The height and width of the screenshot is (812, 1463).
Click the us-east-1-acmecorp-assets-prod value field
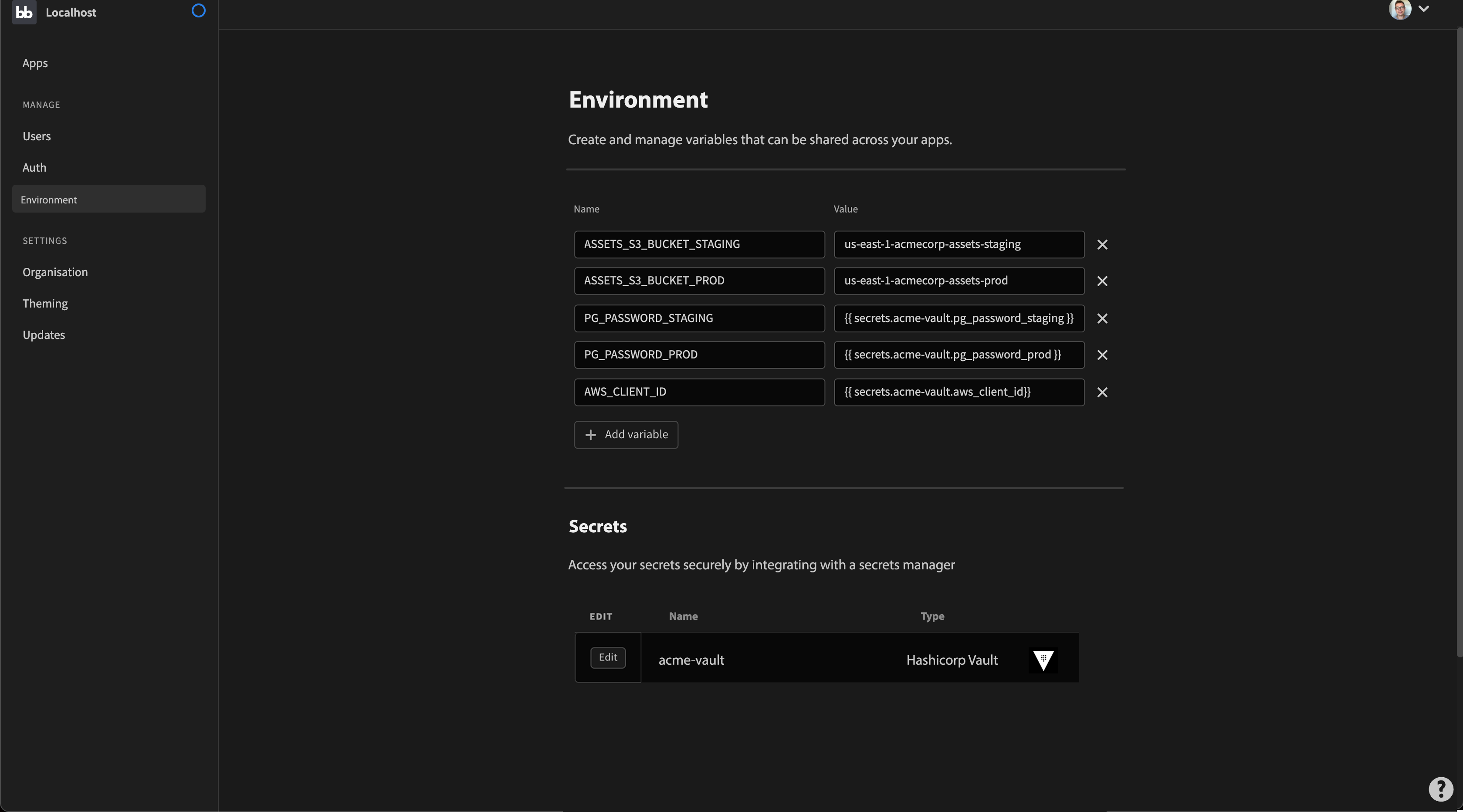(x=958, y=281)
